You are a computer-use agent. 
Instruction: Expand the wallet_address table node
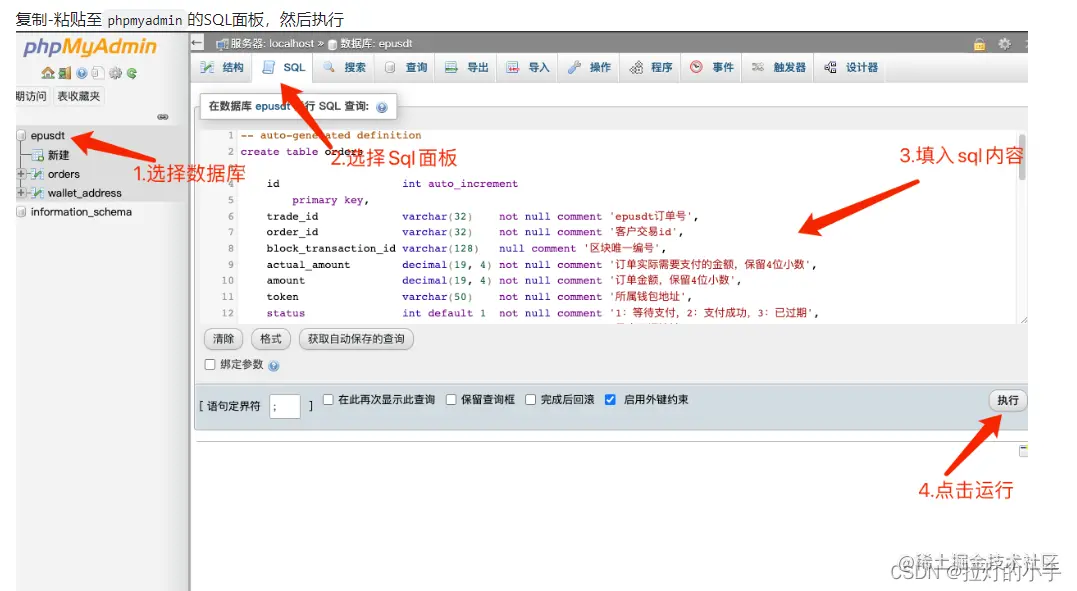21,191
